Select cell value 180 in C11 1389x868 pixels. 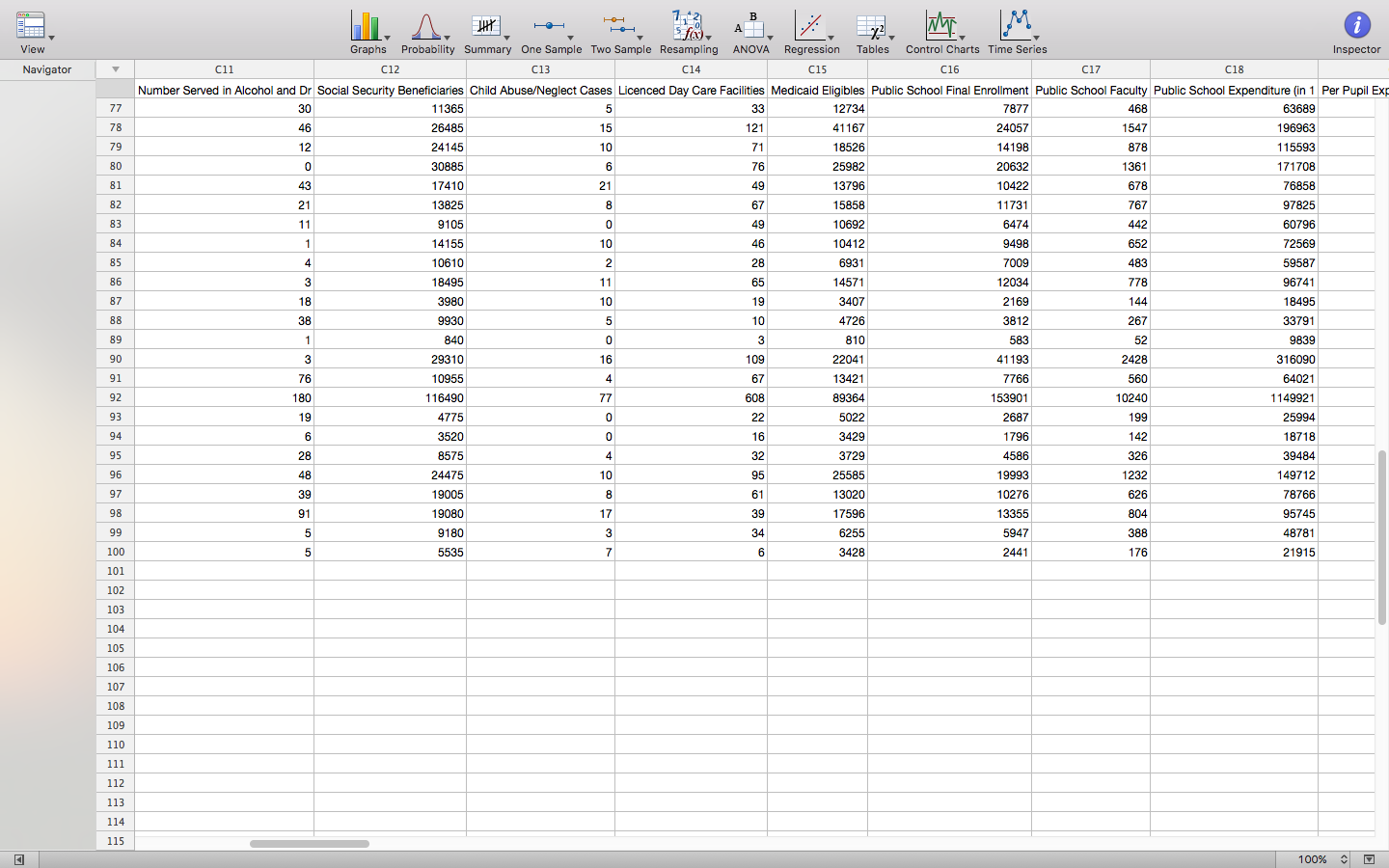coord(224,397)
